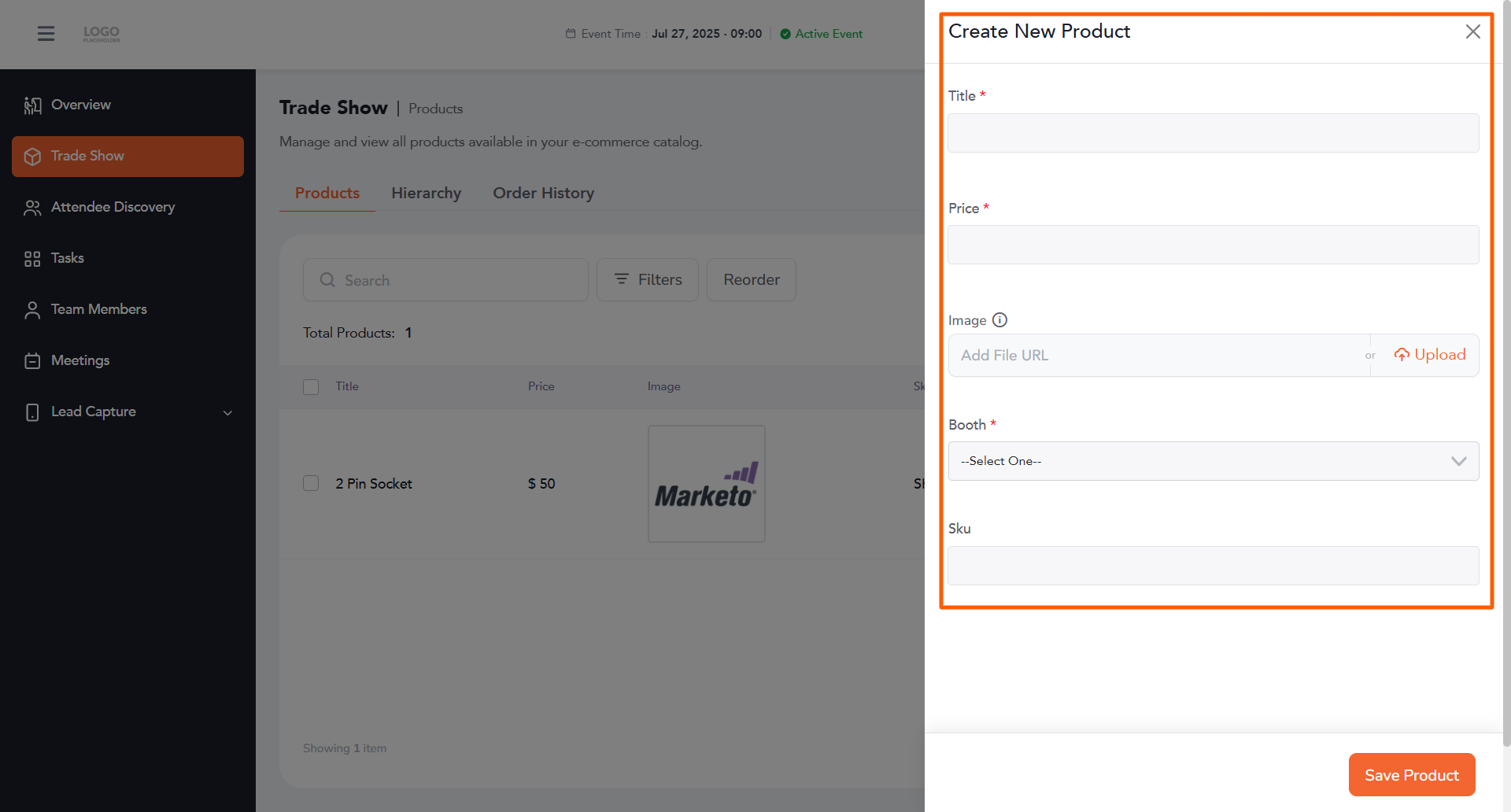Click the Showing 1 item text
Screen dimensions: 1511x812
tap(345, 748)
